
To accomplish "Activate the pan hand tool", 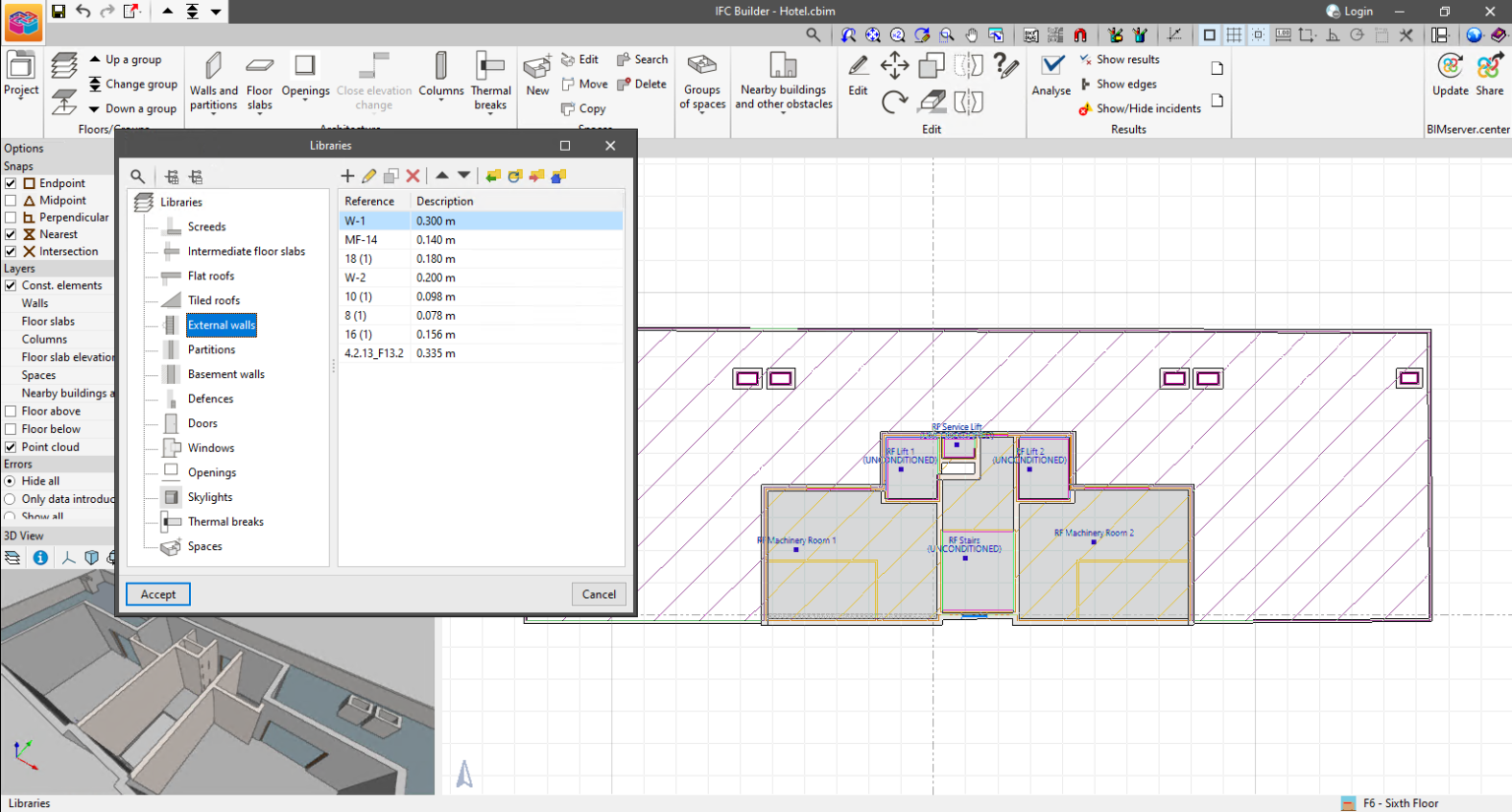I will [972, 35].
